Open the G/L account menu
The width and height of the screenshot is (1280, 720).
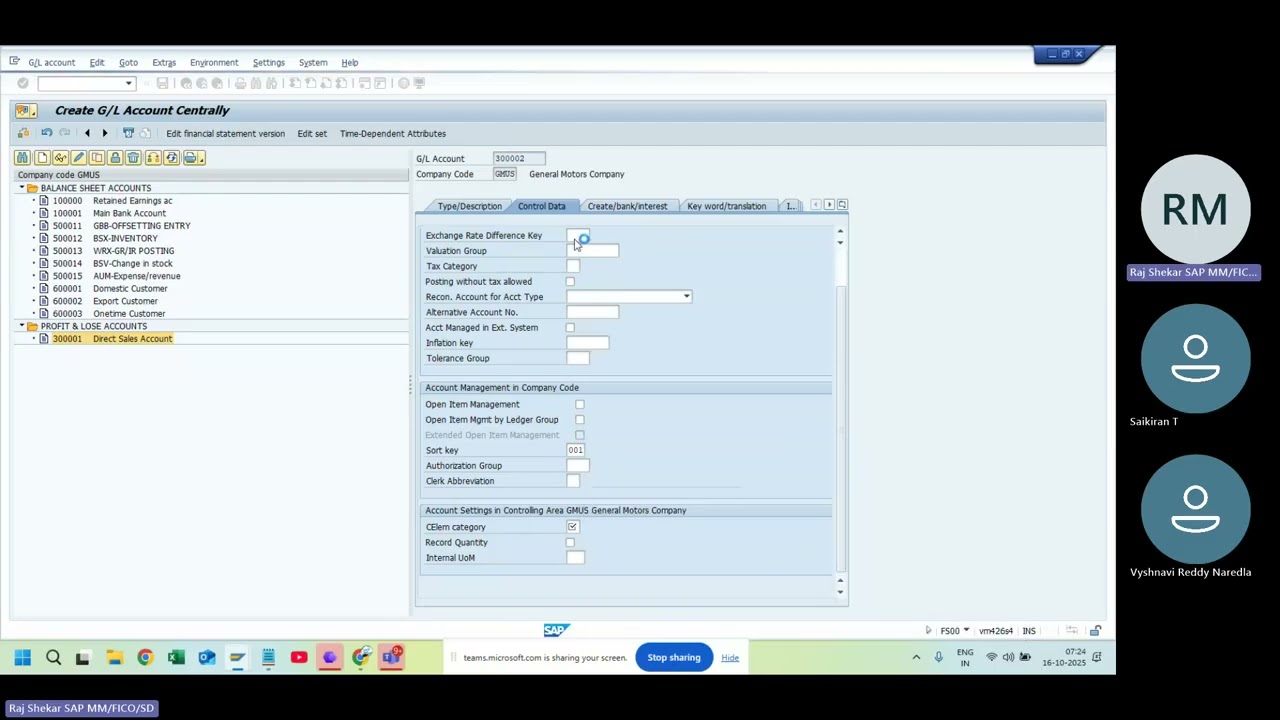coord(51,62)
